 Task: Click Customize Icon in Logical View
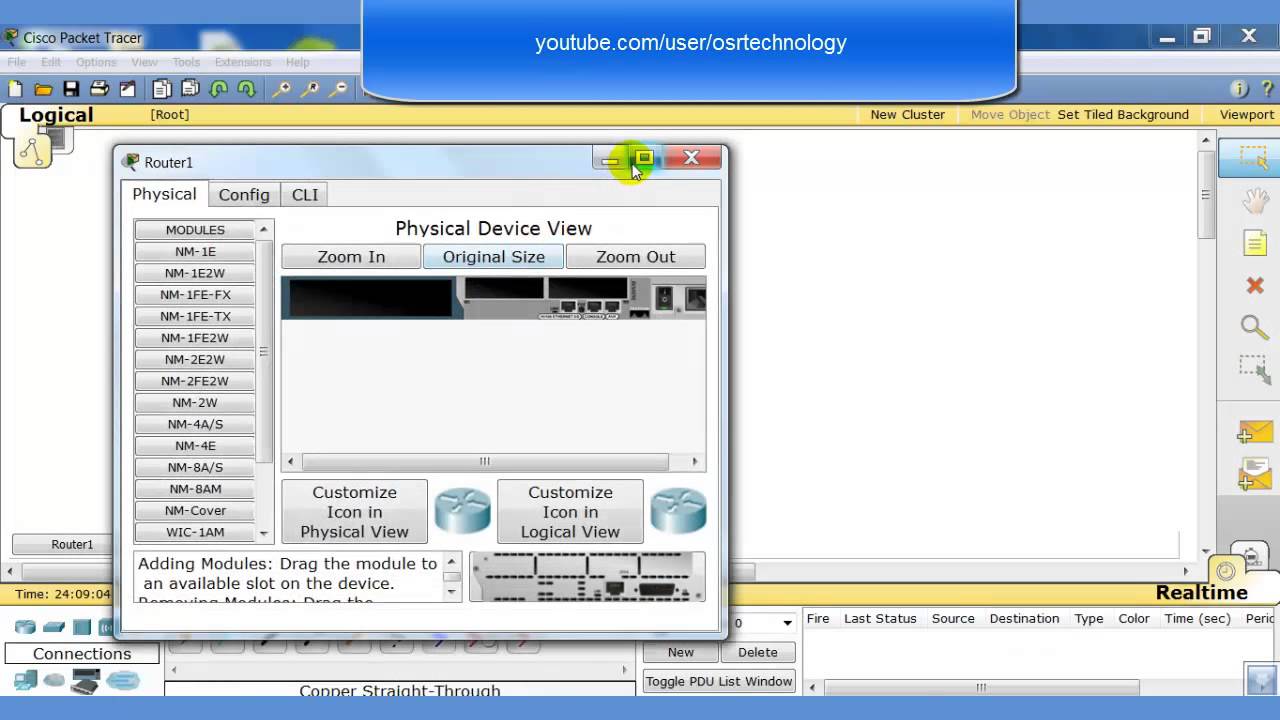(570, 512)
